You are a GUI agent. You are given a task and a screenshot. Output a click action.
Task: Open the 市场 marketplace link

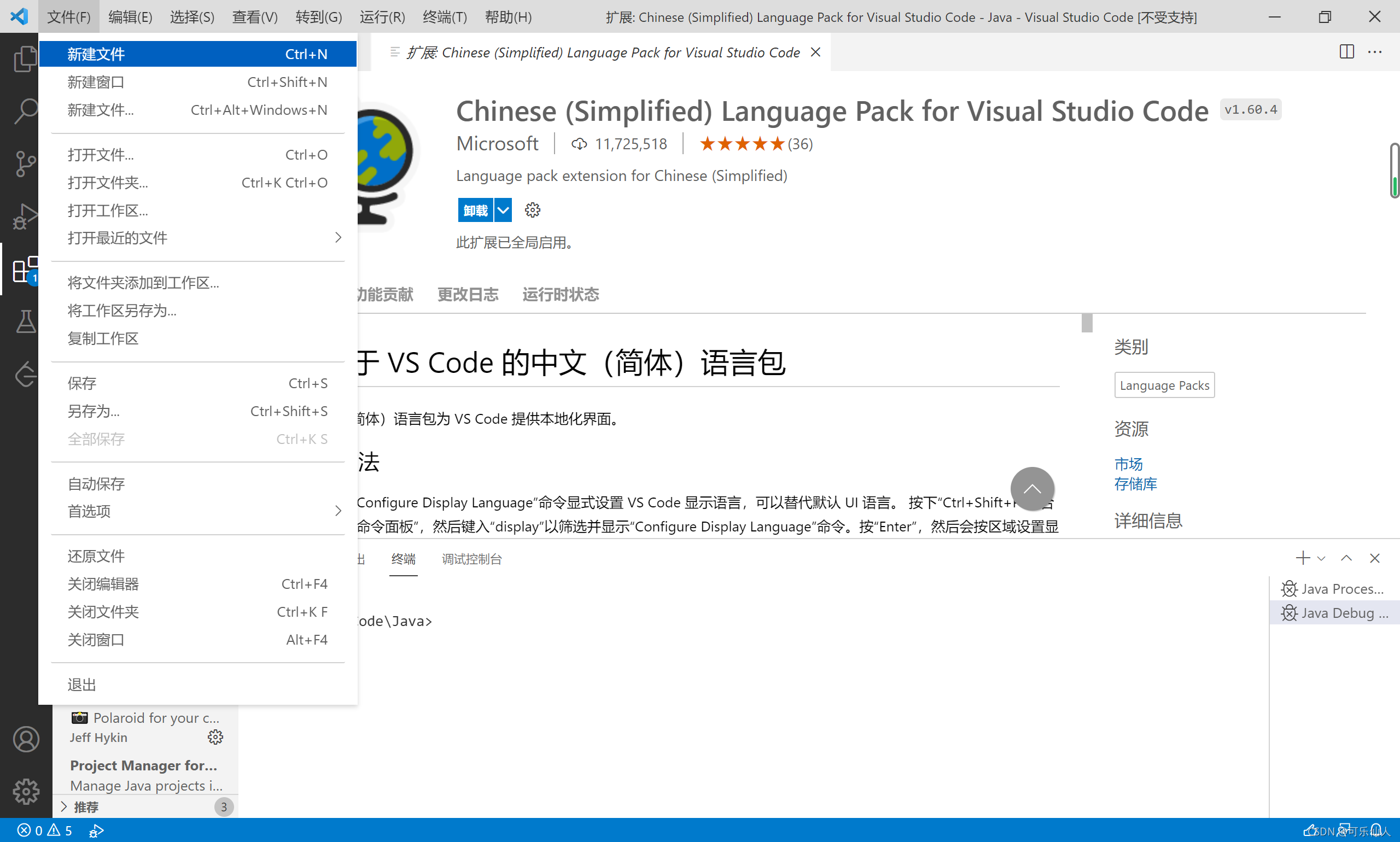pyautogui.click(x=1128, y=464)
